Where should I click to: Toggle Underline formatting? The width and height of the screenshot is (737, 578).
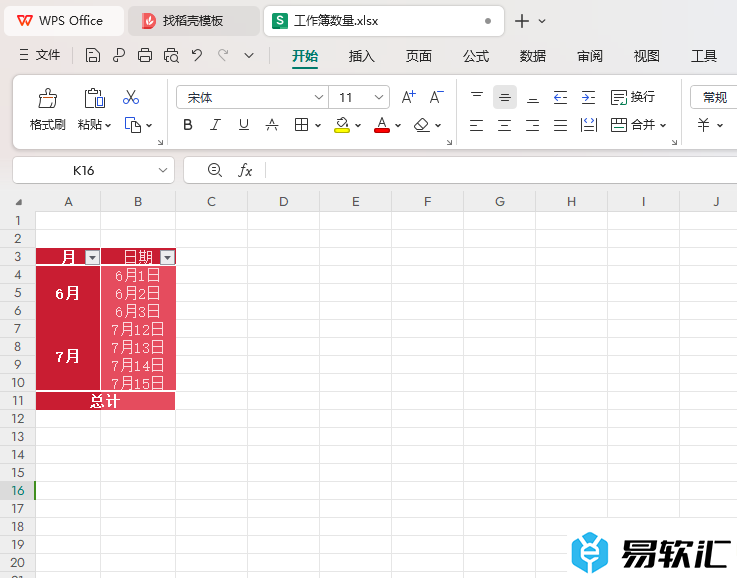pyautogui.click(x=243, y=125)
